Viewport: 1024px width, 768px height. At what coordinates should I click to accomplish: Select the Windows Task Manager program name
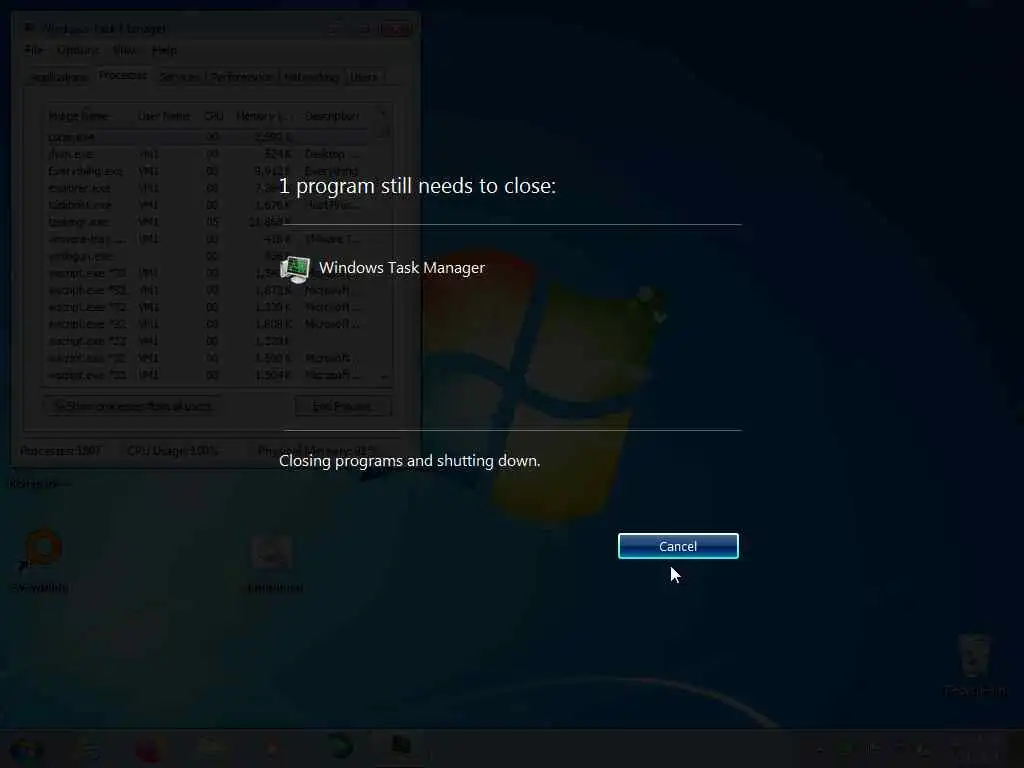(x=402, y=268)
